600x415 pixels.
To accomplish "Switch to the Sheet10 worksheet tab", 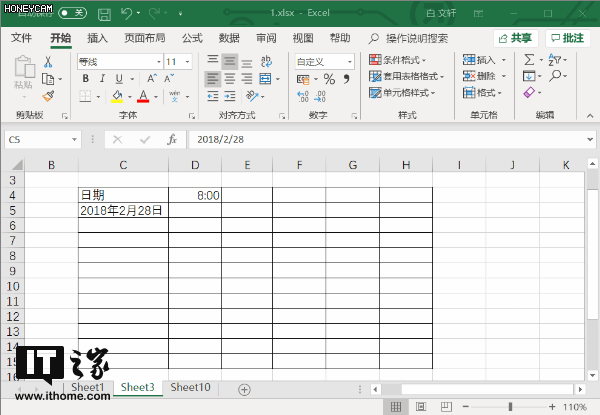I will click(190, 387).
